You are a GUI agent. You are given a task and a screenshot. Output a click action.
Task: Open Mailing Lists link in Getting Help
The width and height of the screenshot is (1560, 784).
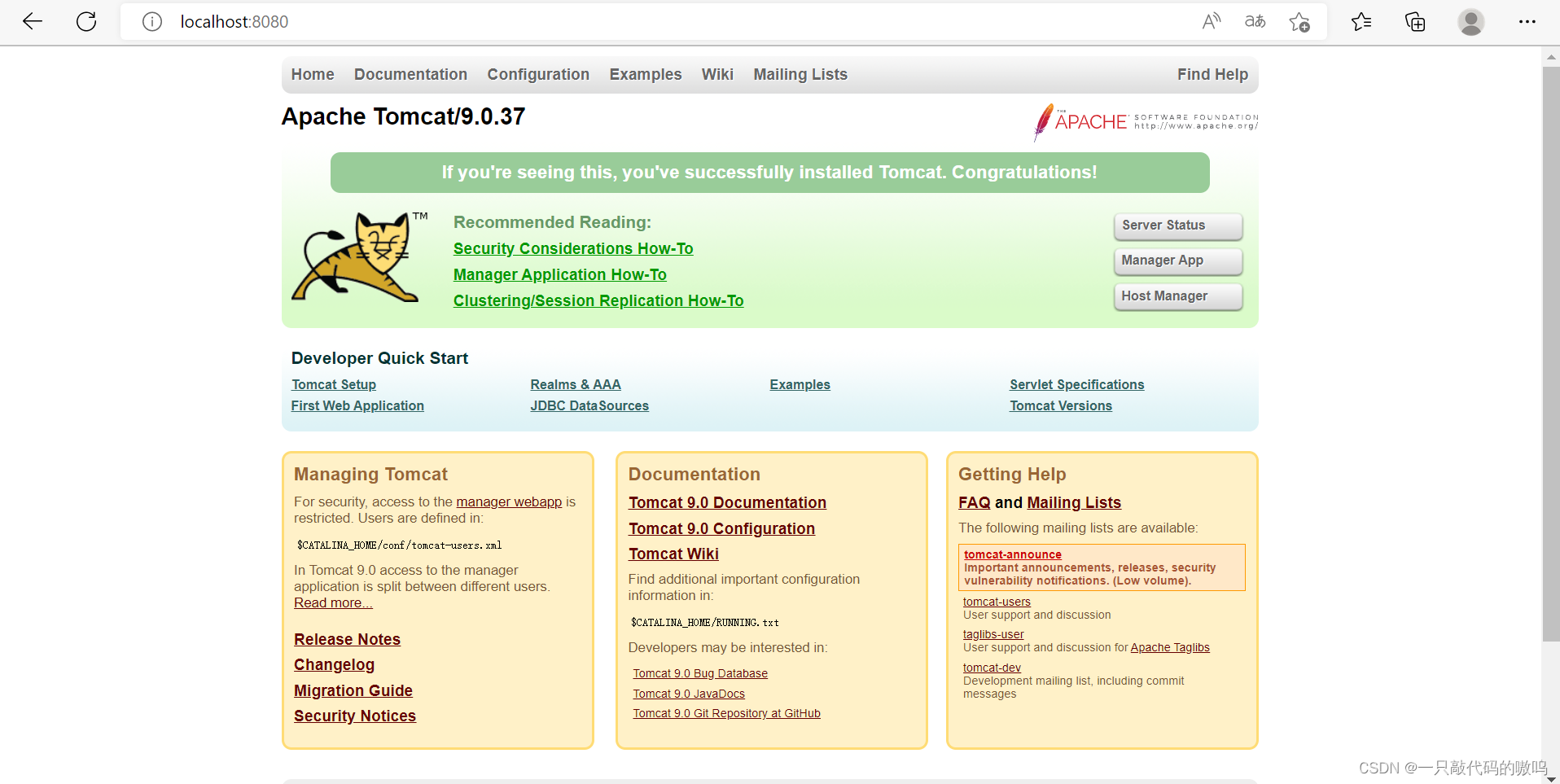(x=1074, y=503)
